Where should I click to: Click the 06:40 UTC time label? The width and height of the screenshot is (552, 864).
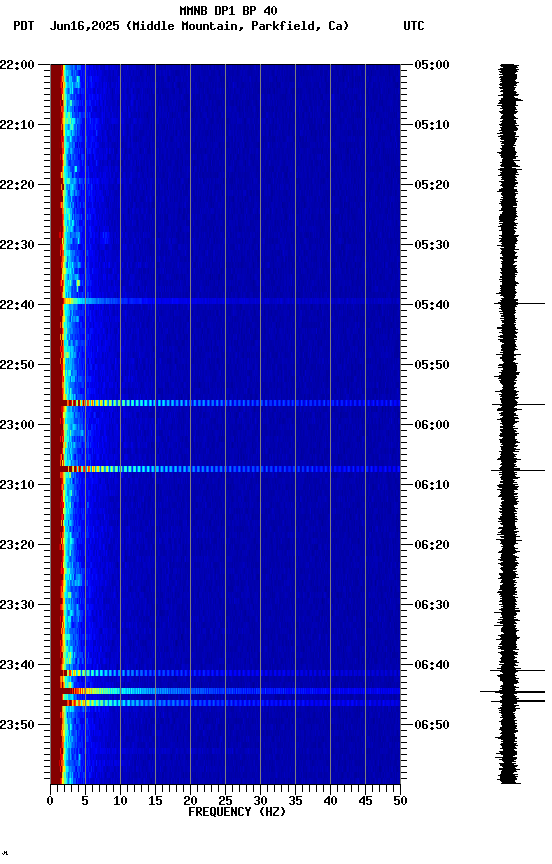(432, 665)
